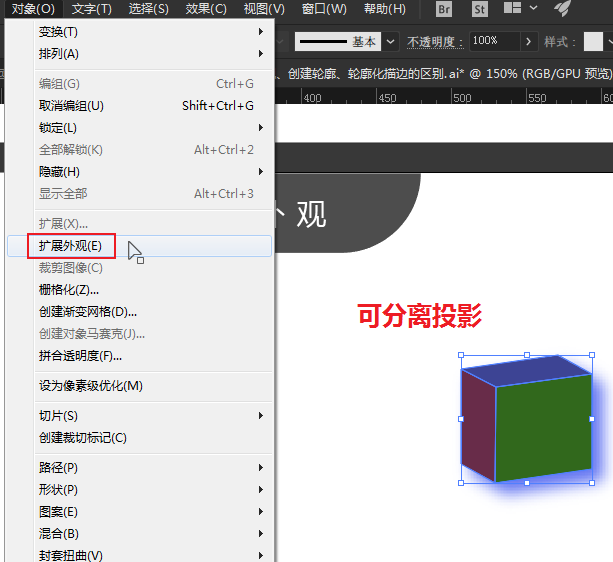613x562 pixels.
Task: Click the maroon side face of the cube
Action: (x=479, y=424)
